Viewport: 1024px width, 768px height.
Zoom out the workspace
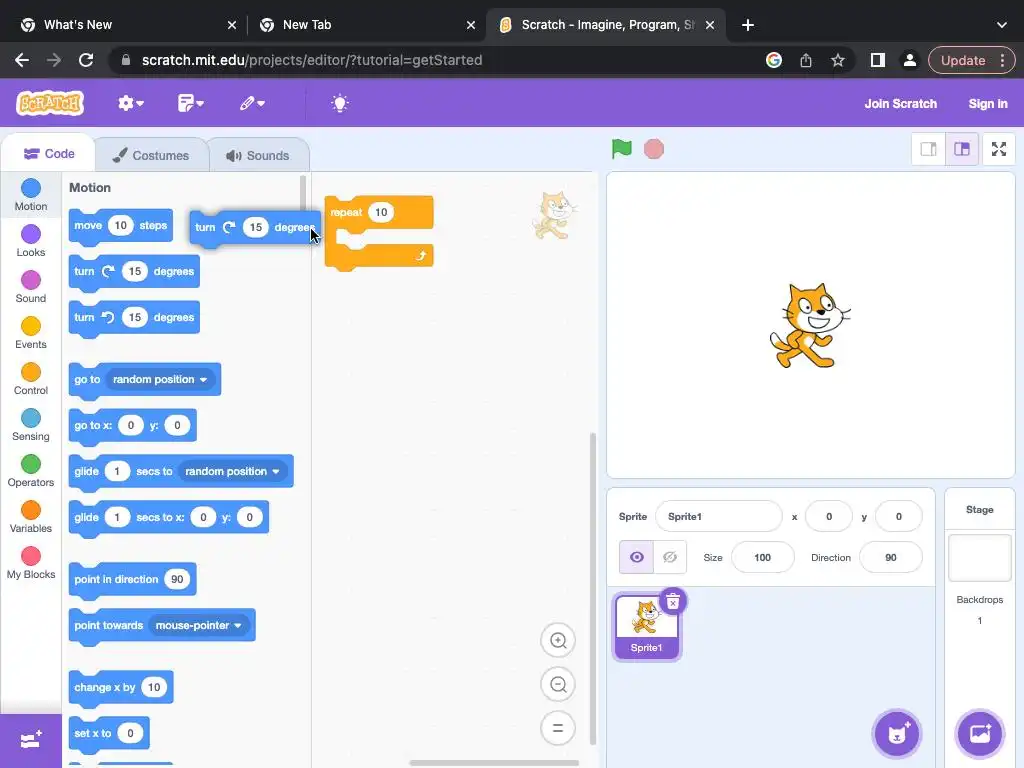pyautogui.click(x=558, y=684)
